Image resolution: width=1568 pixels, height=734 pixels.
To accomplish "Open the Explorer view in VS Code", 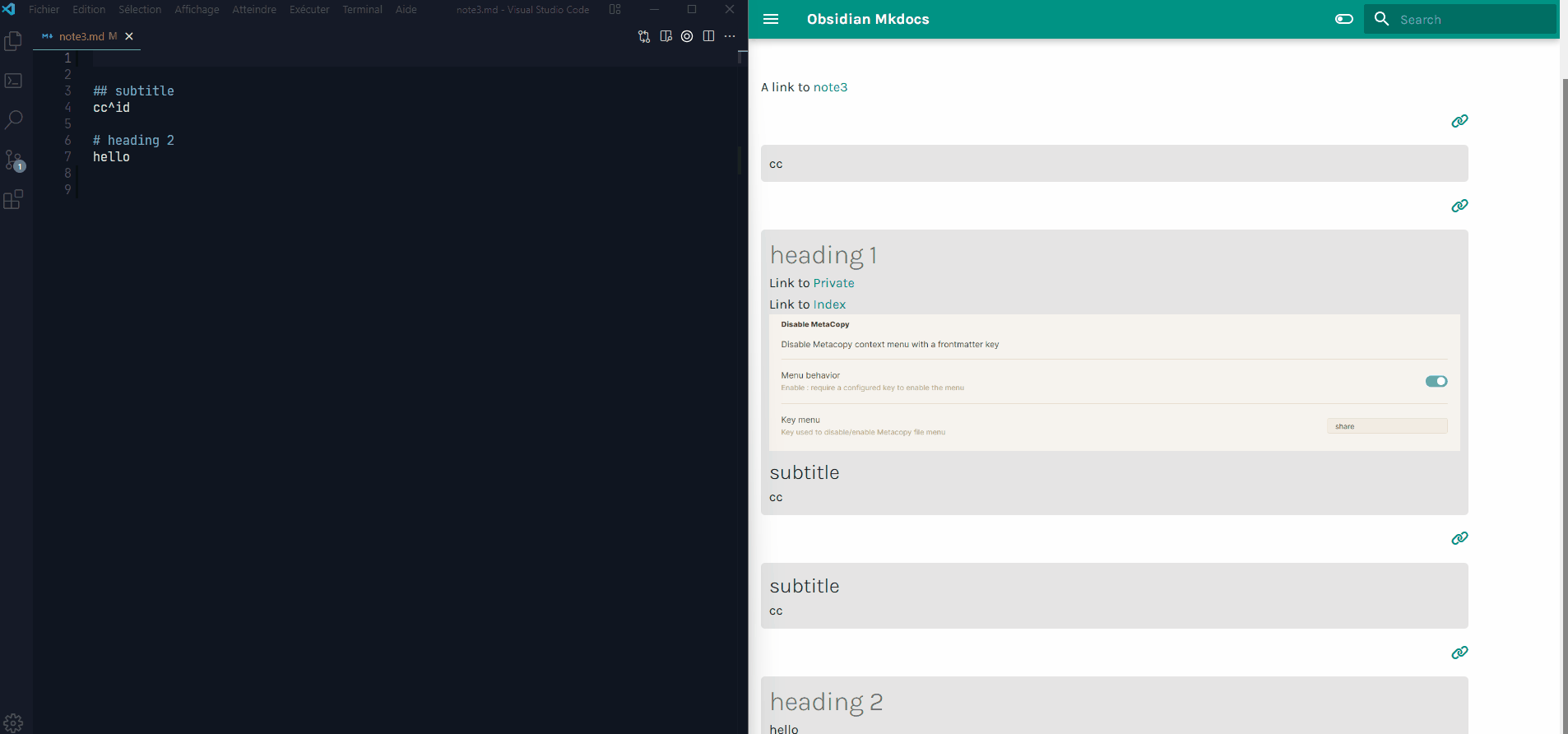I will point(13,41).
